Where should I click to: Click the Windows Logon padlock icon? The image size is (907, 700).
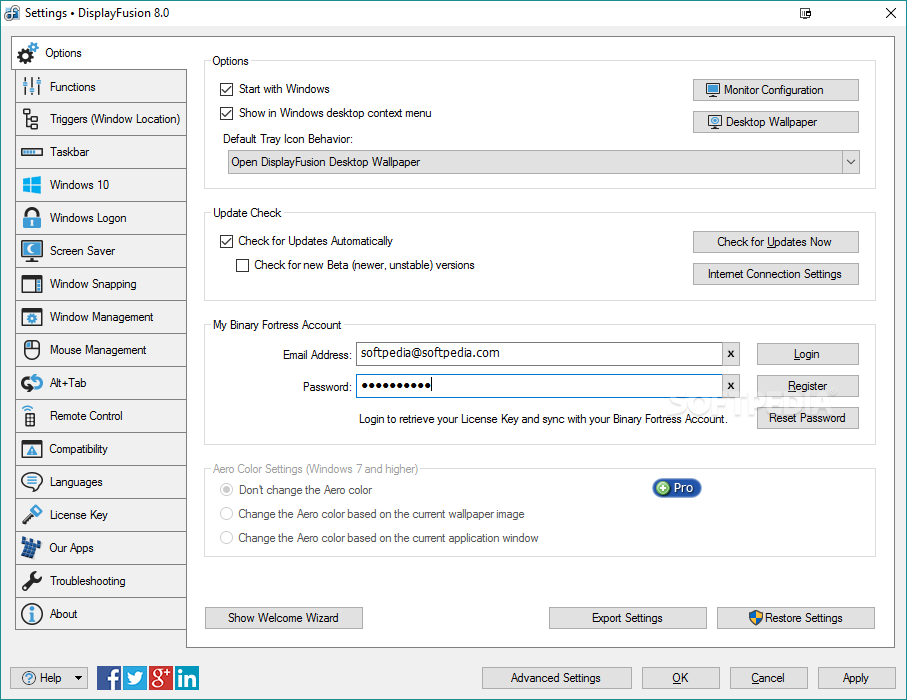[x=31, y=218]
